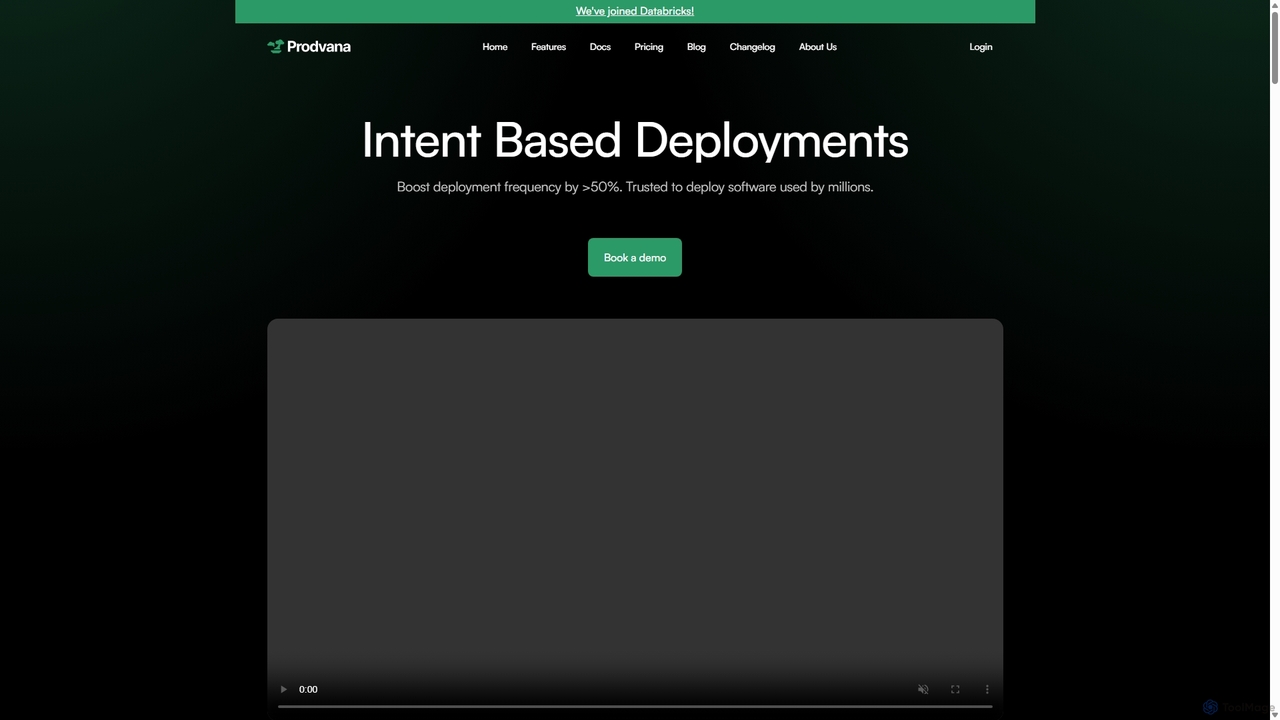This screenshot has width=1280, height=720.
Task: Click the page vertical scrollbar thumb
Action: (1274, 44)
